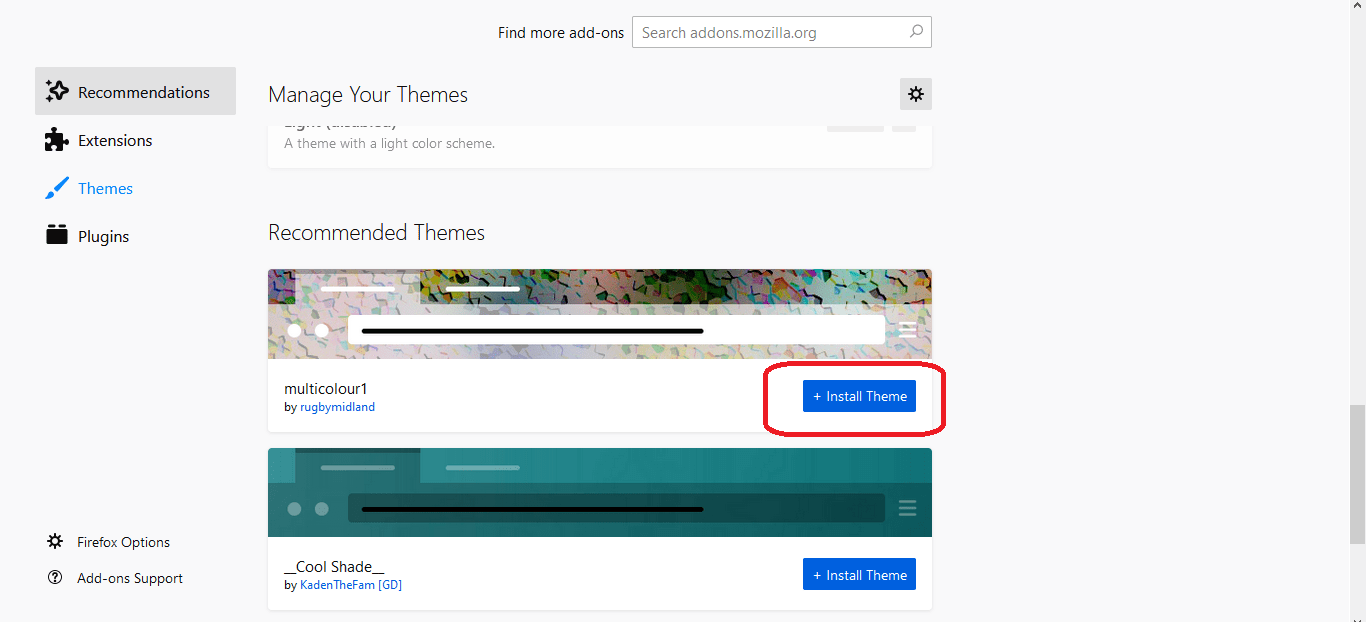Click the Recommendations sparkle icon

(57, 92)
